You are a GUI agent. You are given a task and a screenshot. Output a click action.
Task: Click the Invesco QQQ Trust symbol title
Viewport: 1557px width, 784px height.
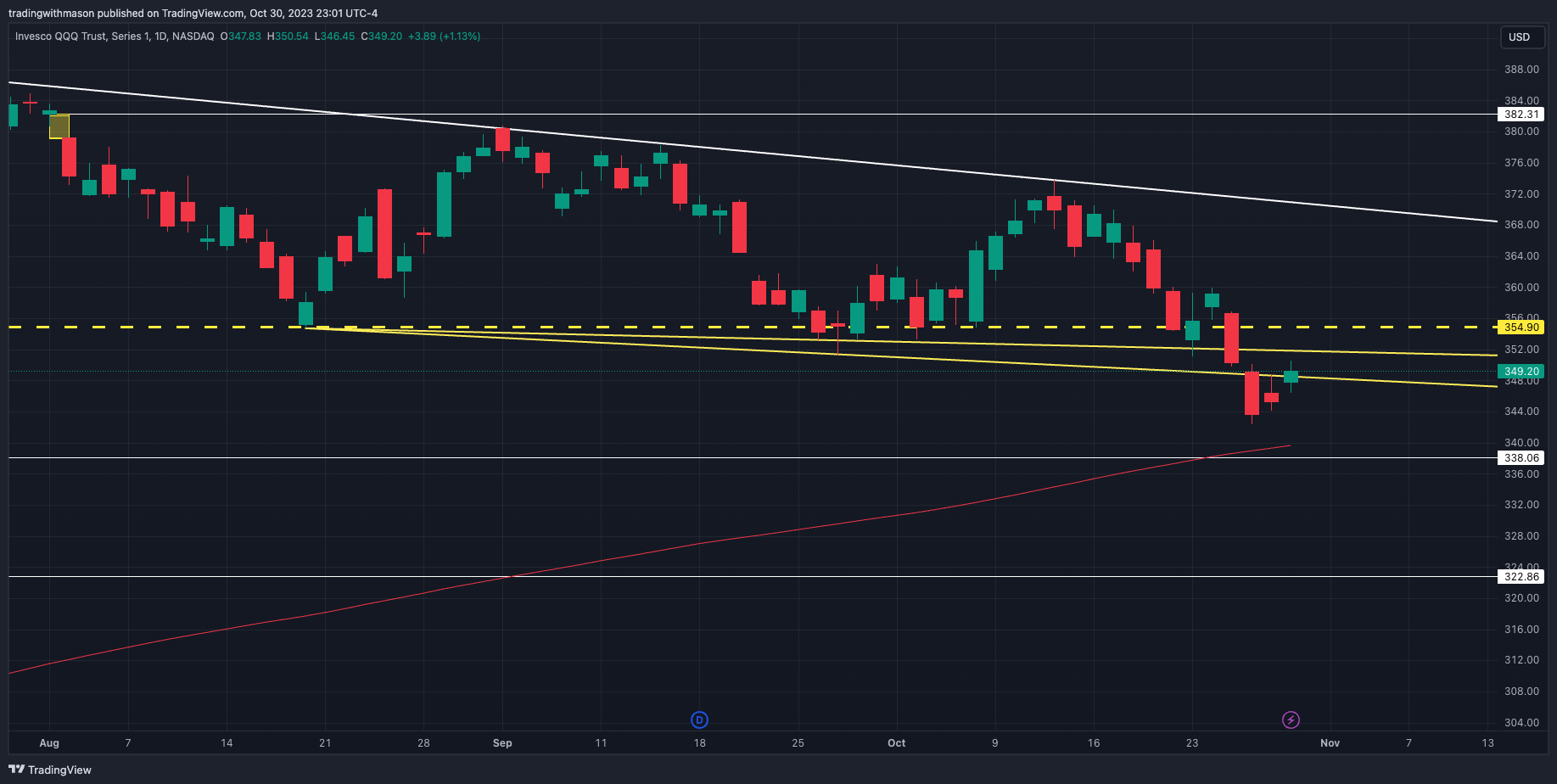click(x=115, y=36)
